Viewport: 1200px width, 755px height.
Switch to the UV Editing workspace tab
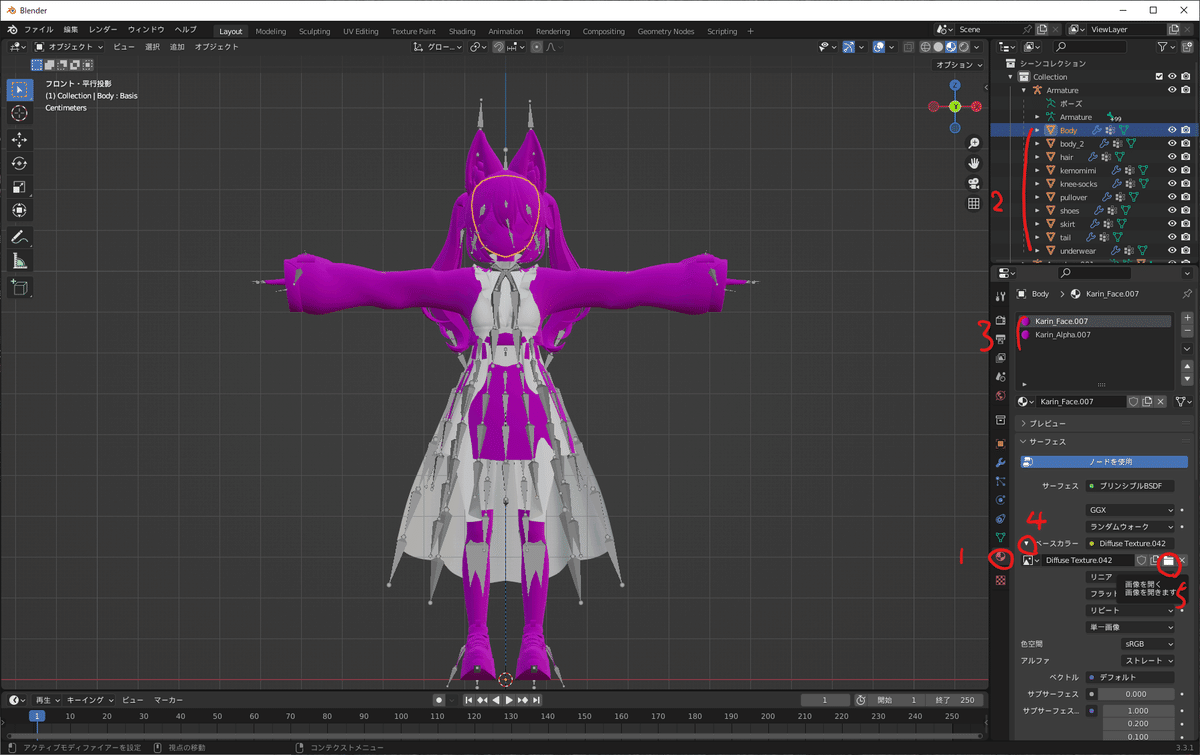pos(361,31)
